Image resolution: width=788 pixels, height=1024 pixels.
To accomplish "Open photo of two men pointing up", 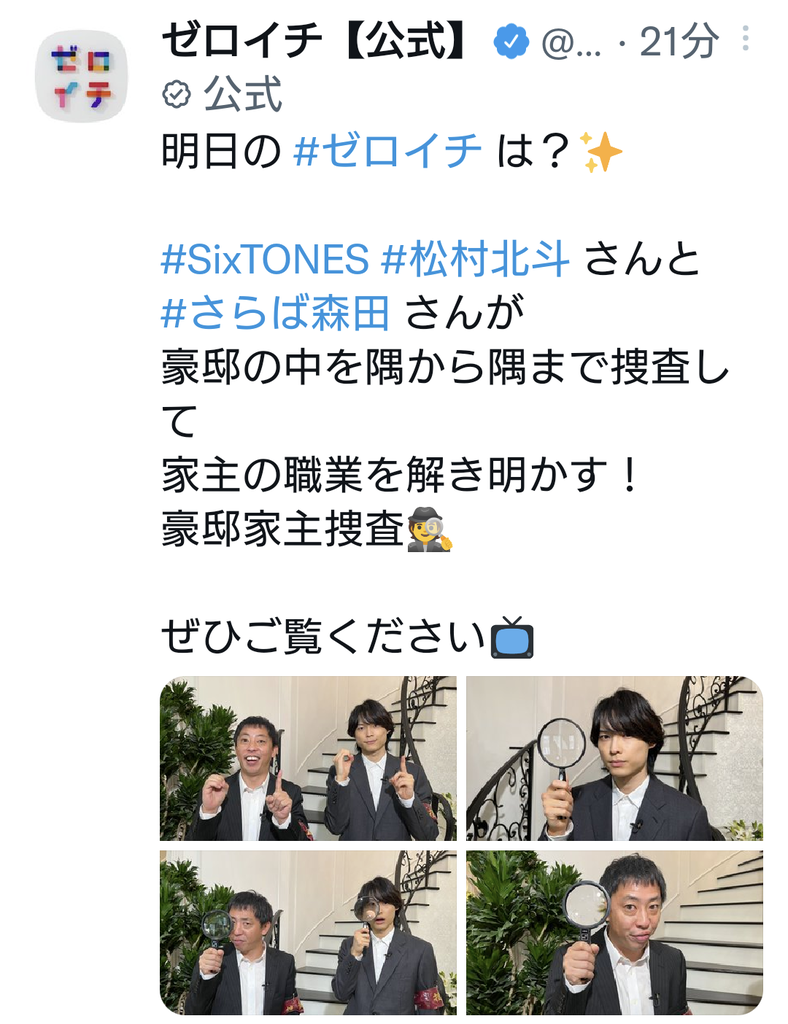I will point(308,758).
